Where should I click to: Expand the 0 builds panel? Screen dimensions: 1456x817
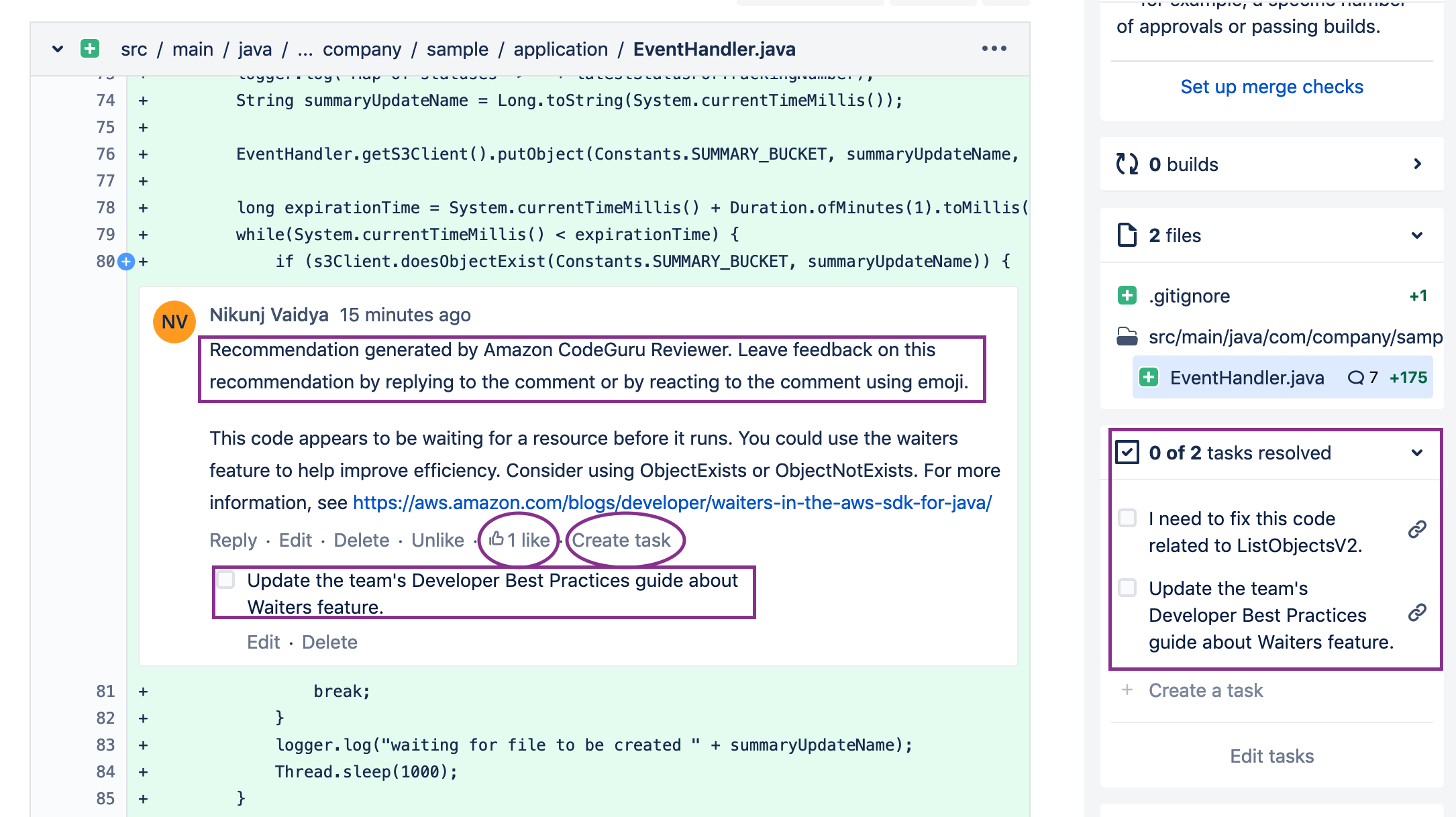point(1417,164)
